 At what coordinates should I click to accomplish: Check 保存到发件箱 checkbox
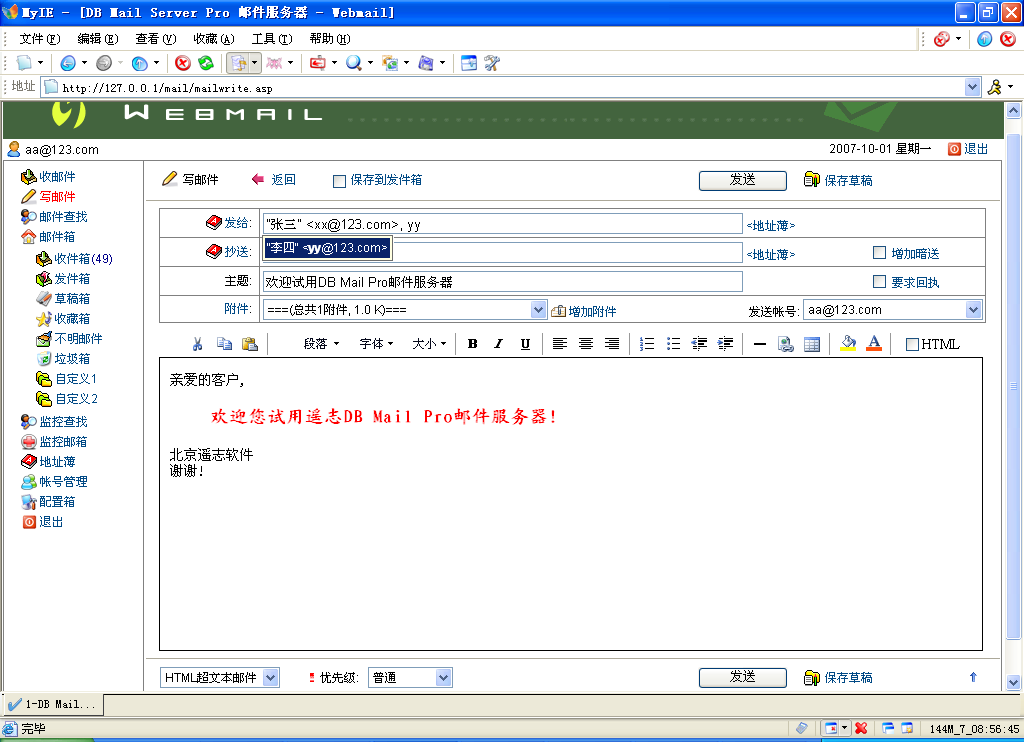click(x=339, y=181)
